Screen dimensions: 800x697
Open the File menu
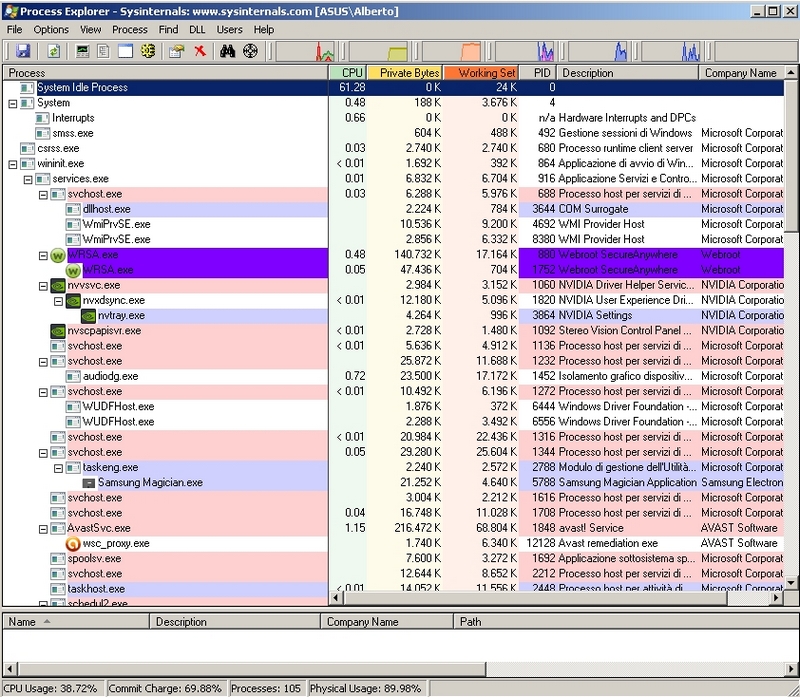click(14, 30)
